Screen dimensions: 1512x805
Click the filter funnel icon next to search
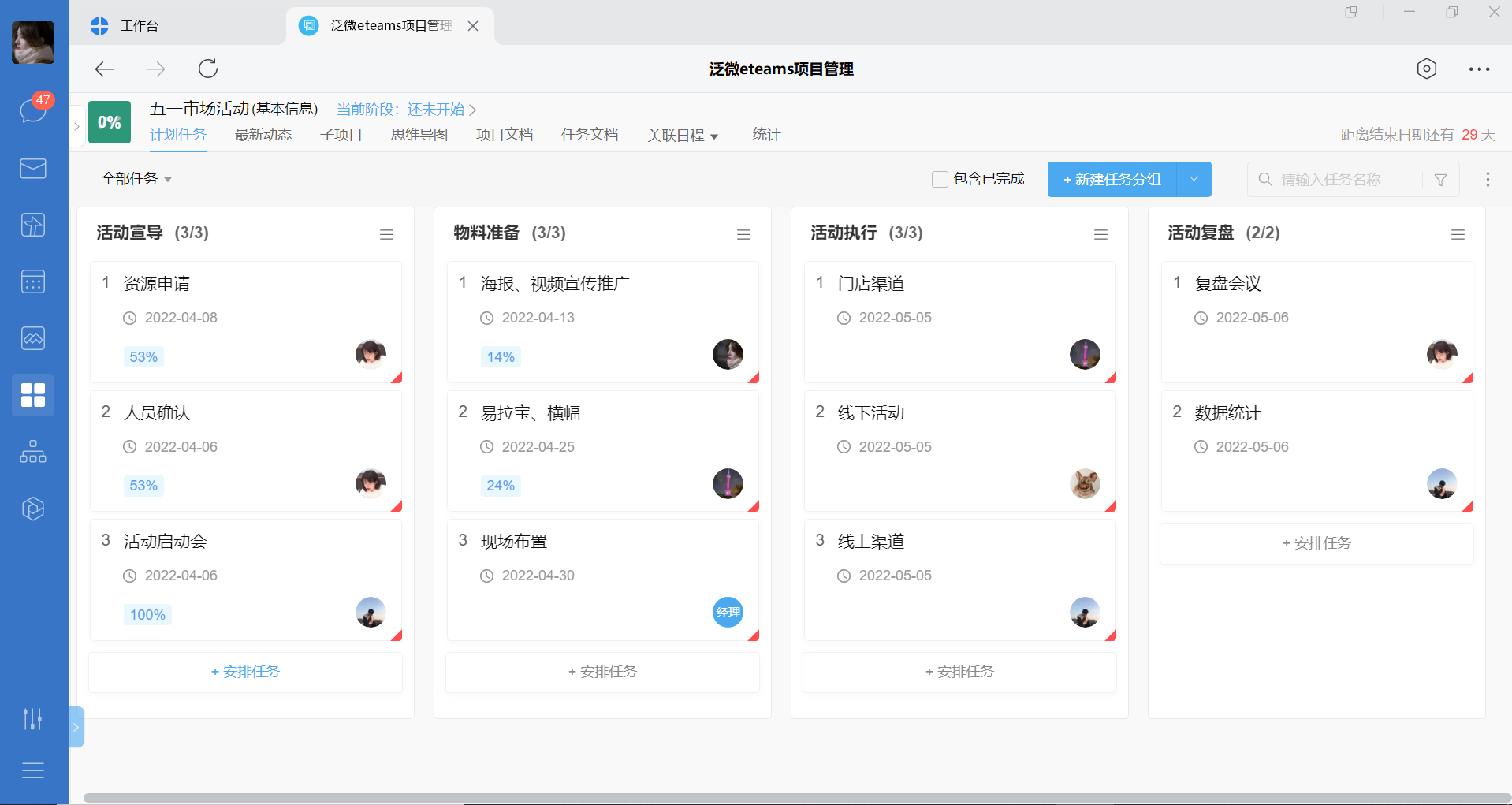(1441, 179)
